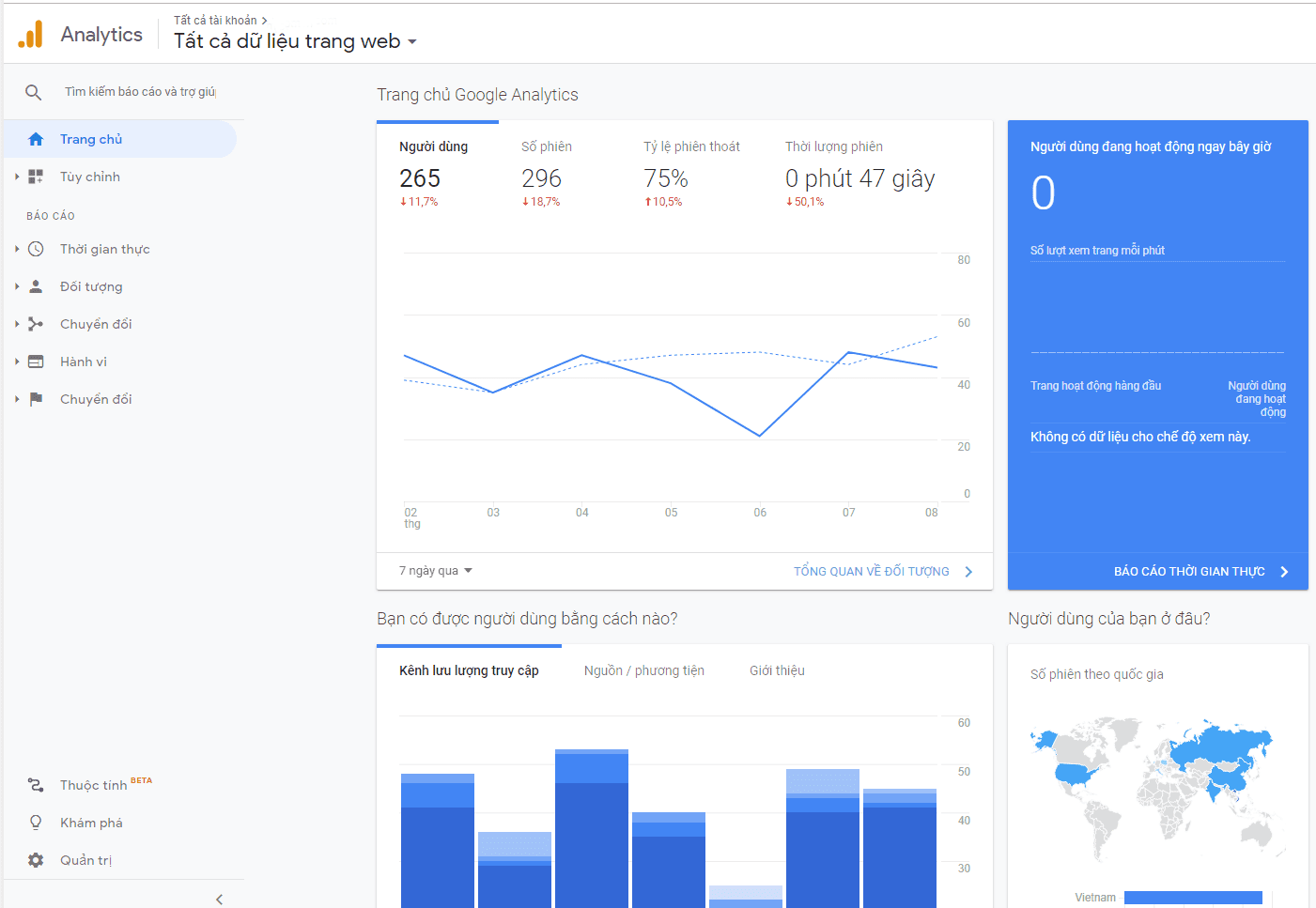Screen dimensions: 1316x908
Task: Open the Tất cả dữ liệu trang web view selector
Action: [x=295, y=41]
